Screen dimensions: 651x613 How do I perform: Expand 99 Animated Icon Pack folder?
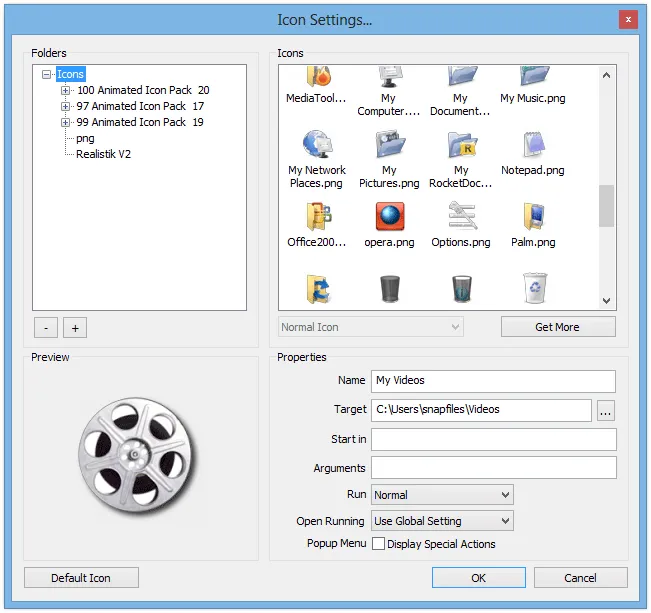coord(65,123)
